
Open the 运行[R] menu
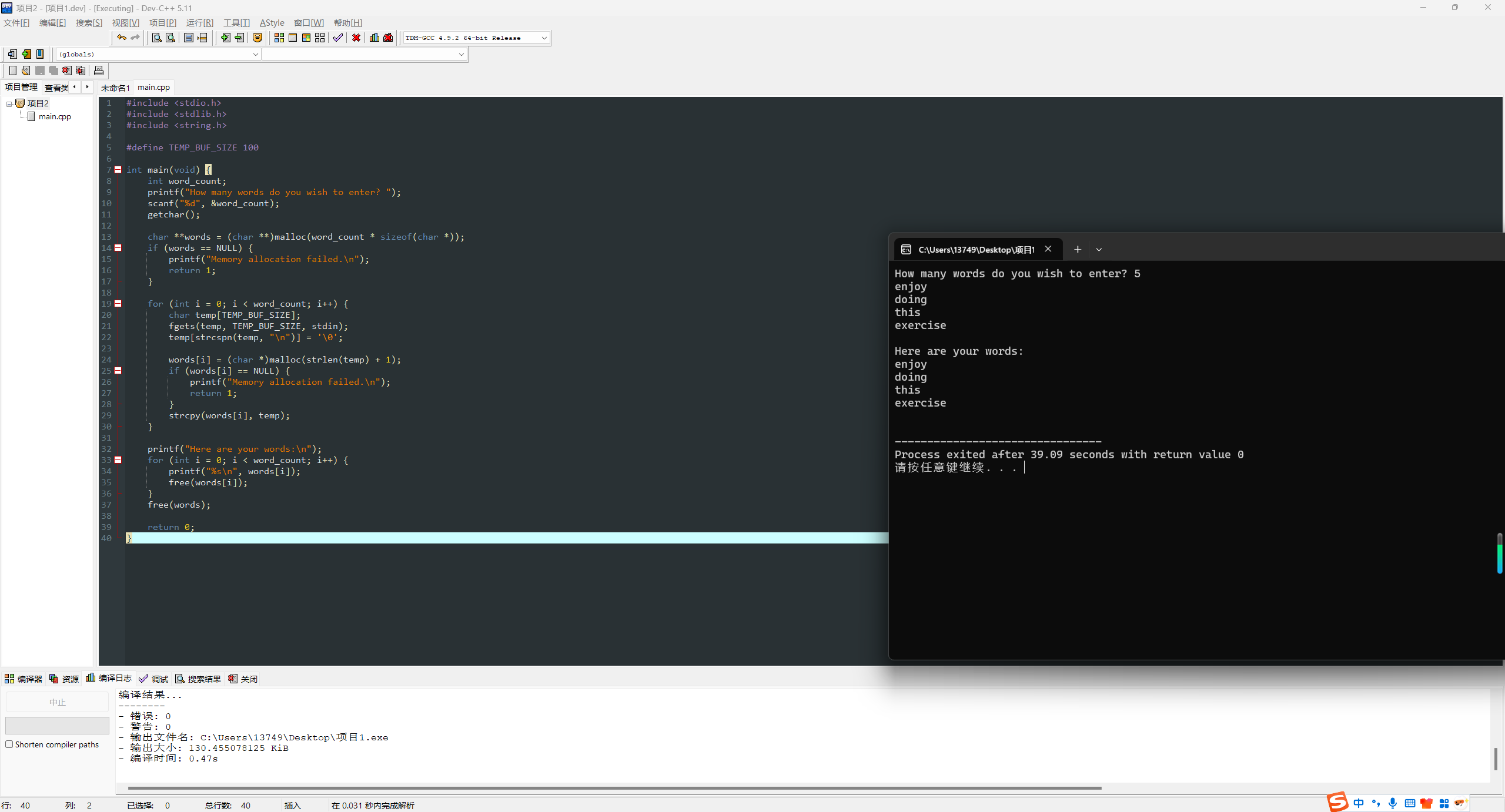pos(199,22)
